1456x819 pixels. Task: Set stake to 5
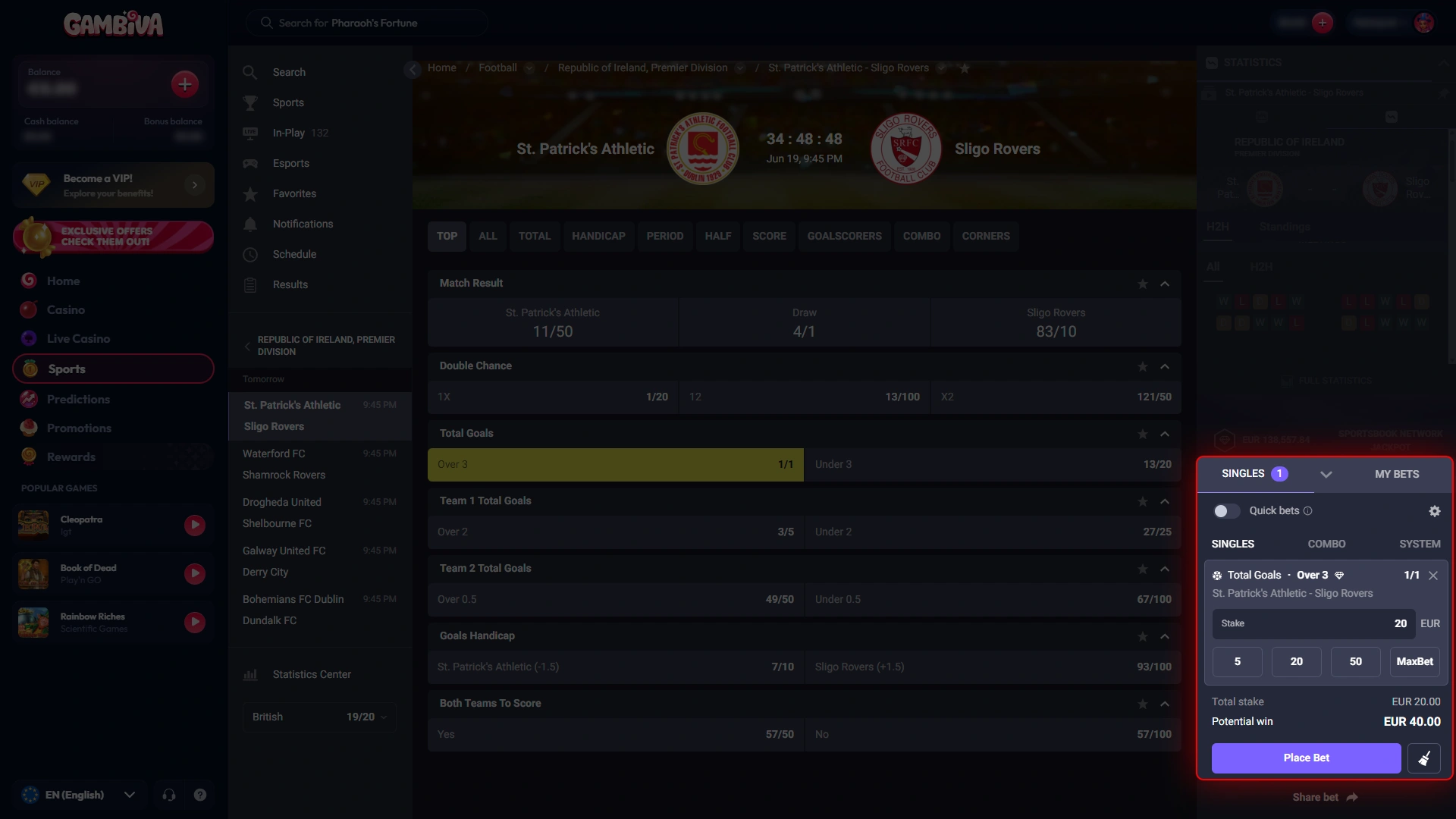[1237, 662]
